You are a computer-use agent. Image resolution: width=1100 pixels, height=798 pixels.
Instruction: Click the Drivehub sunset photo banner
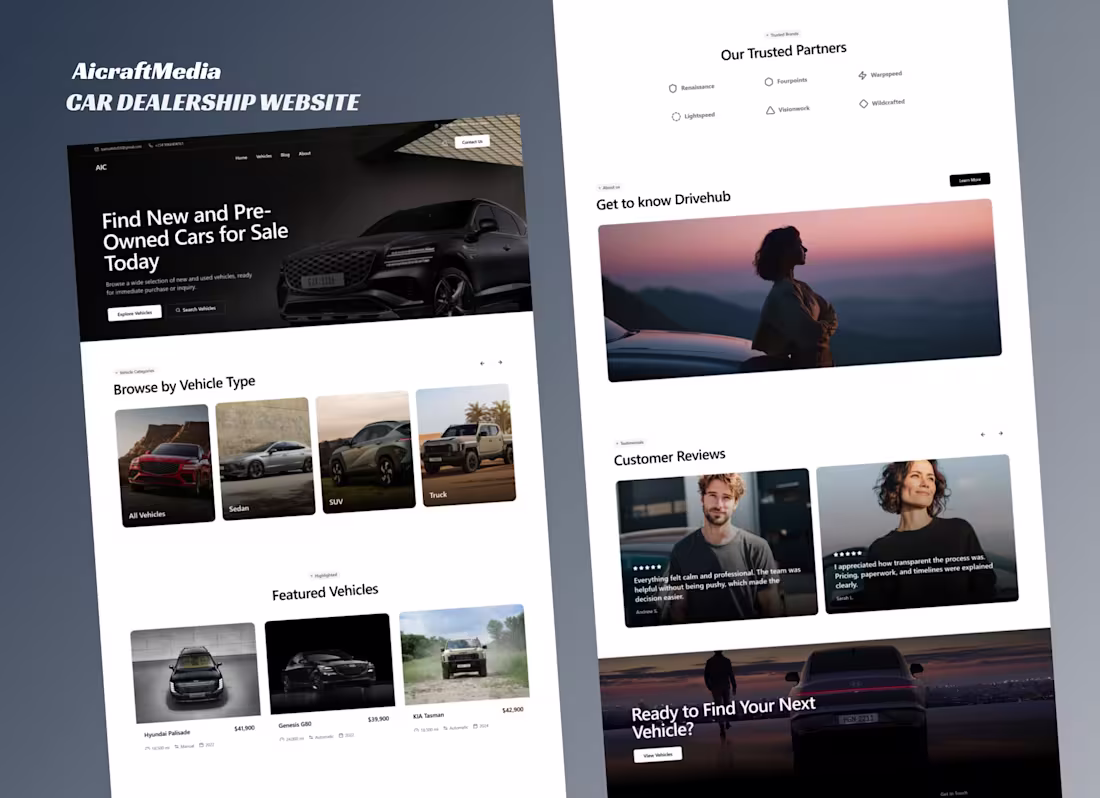pos(800,290)
